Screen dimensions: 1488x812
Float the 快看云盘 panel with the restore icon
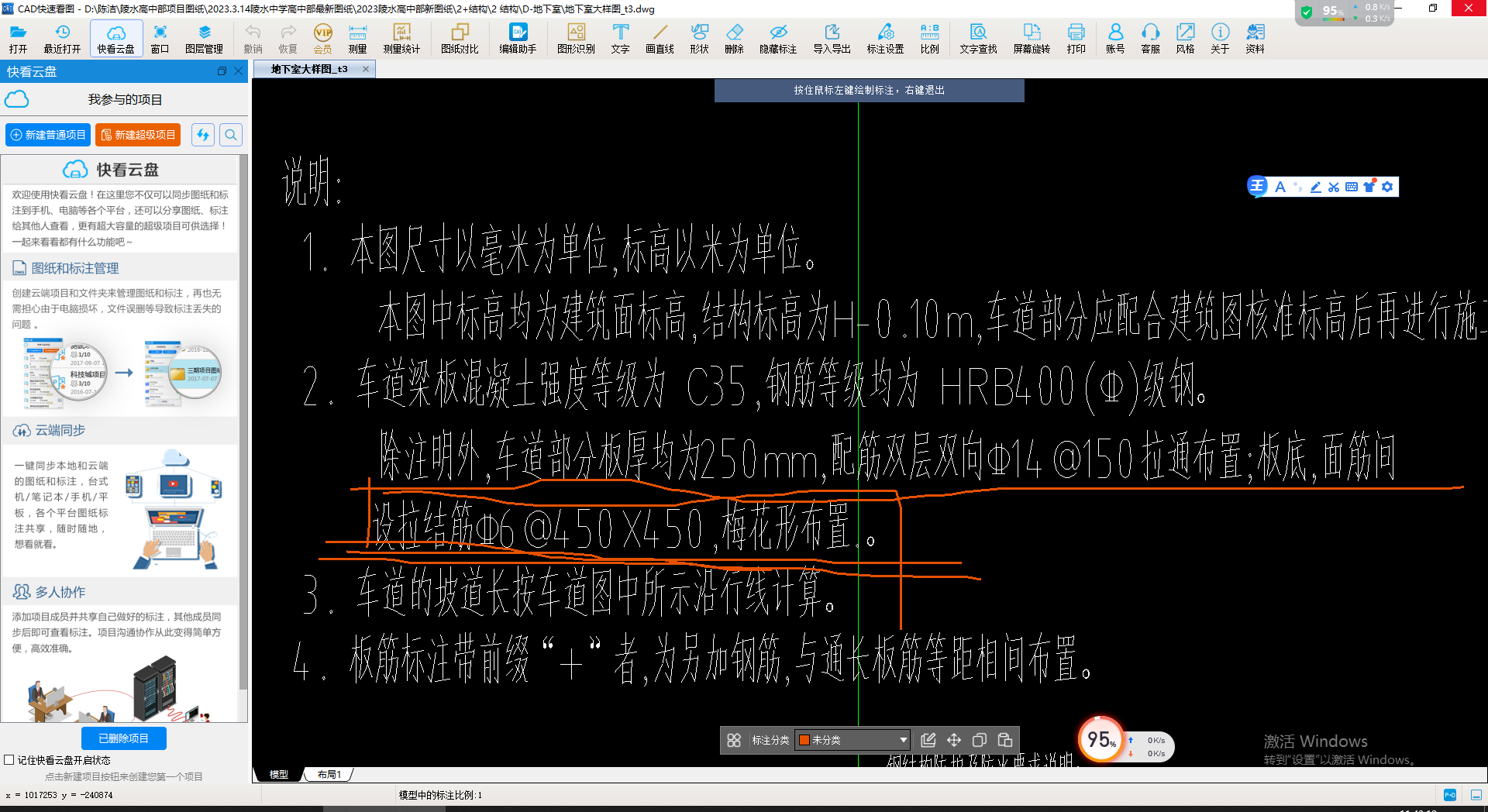tap(222, 71)
